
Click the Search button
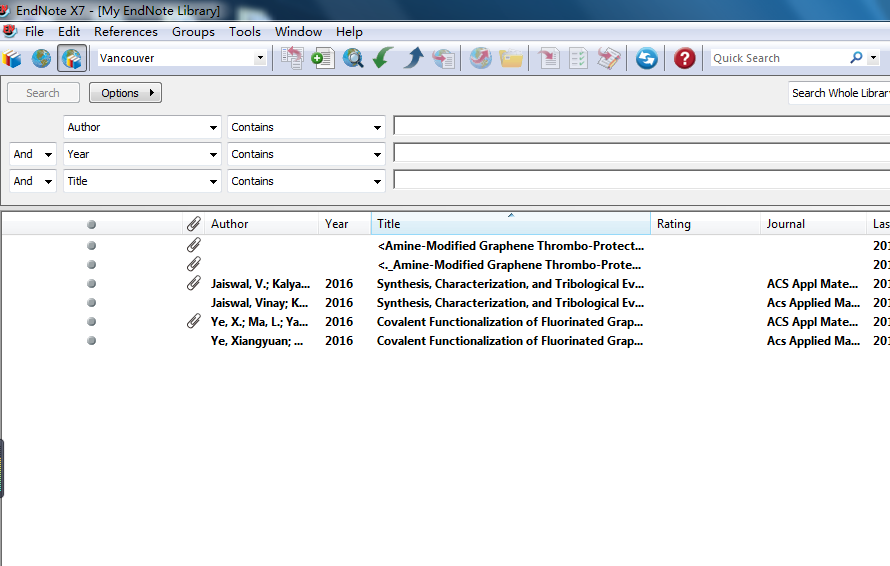click(x=43, y=93)
